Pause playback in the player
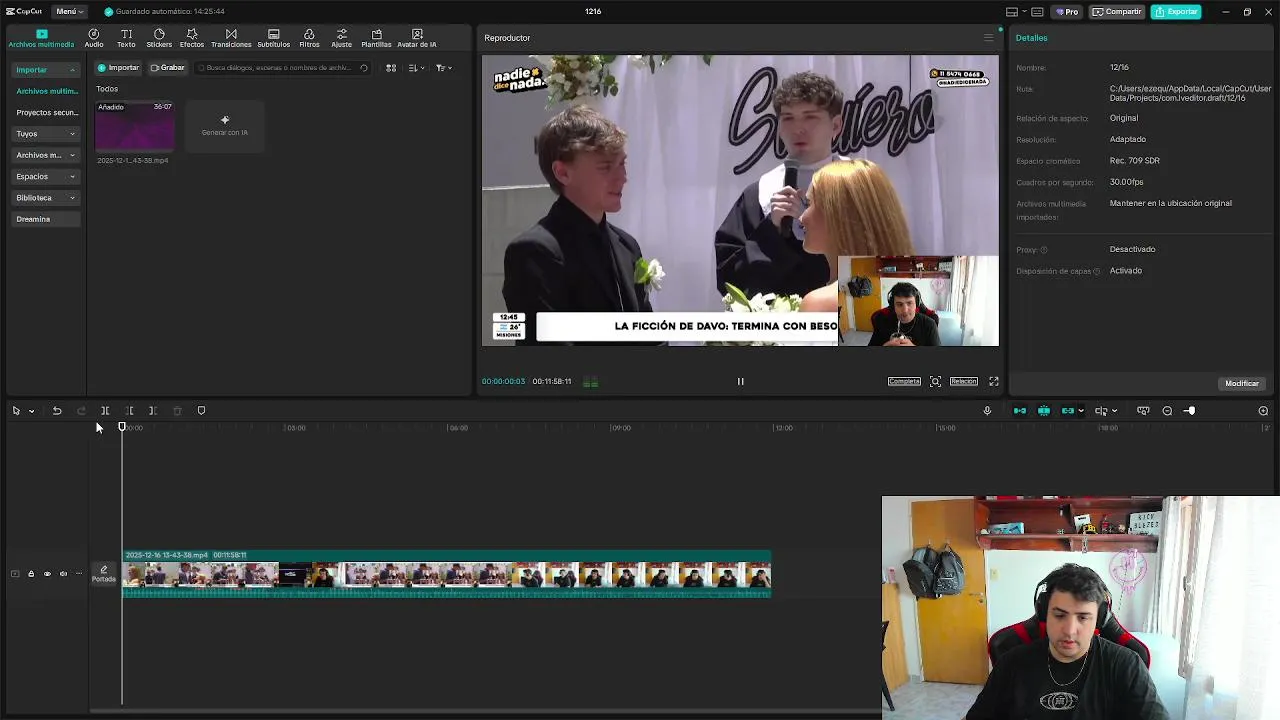1280x720 pixels. tap(741, 381)
